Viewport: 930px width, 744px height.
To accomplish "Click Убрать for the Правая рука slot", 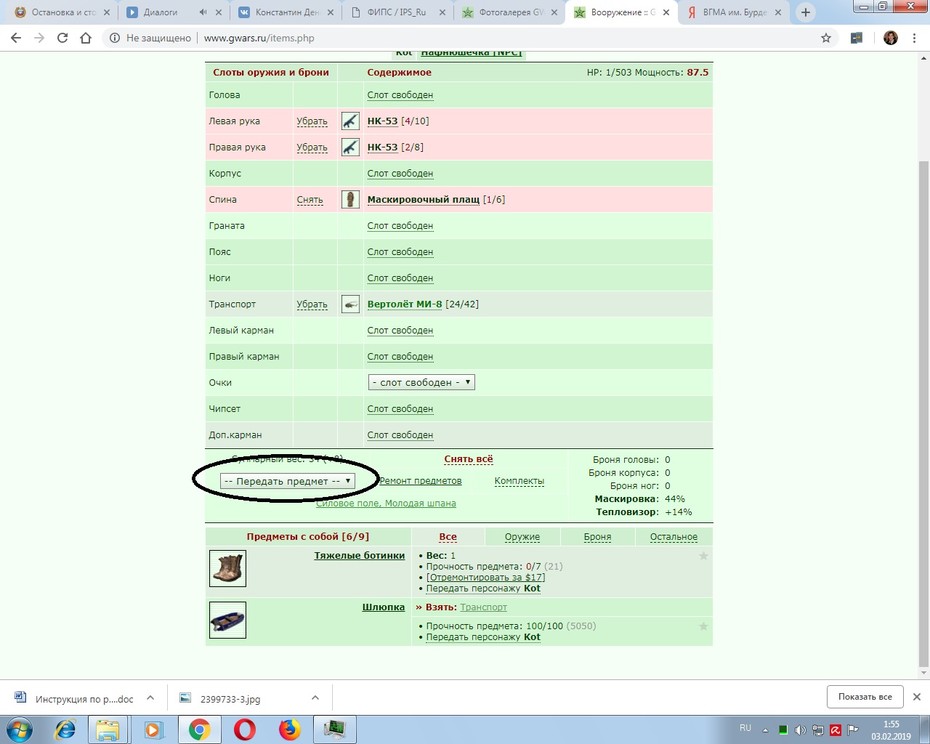I will coord(312,147).
